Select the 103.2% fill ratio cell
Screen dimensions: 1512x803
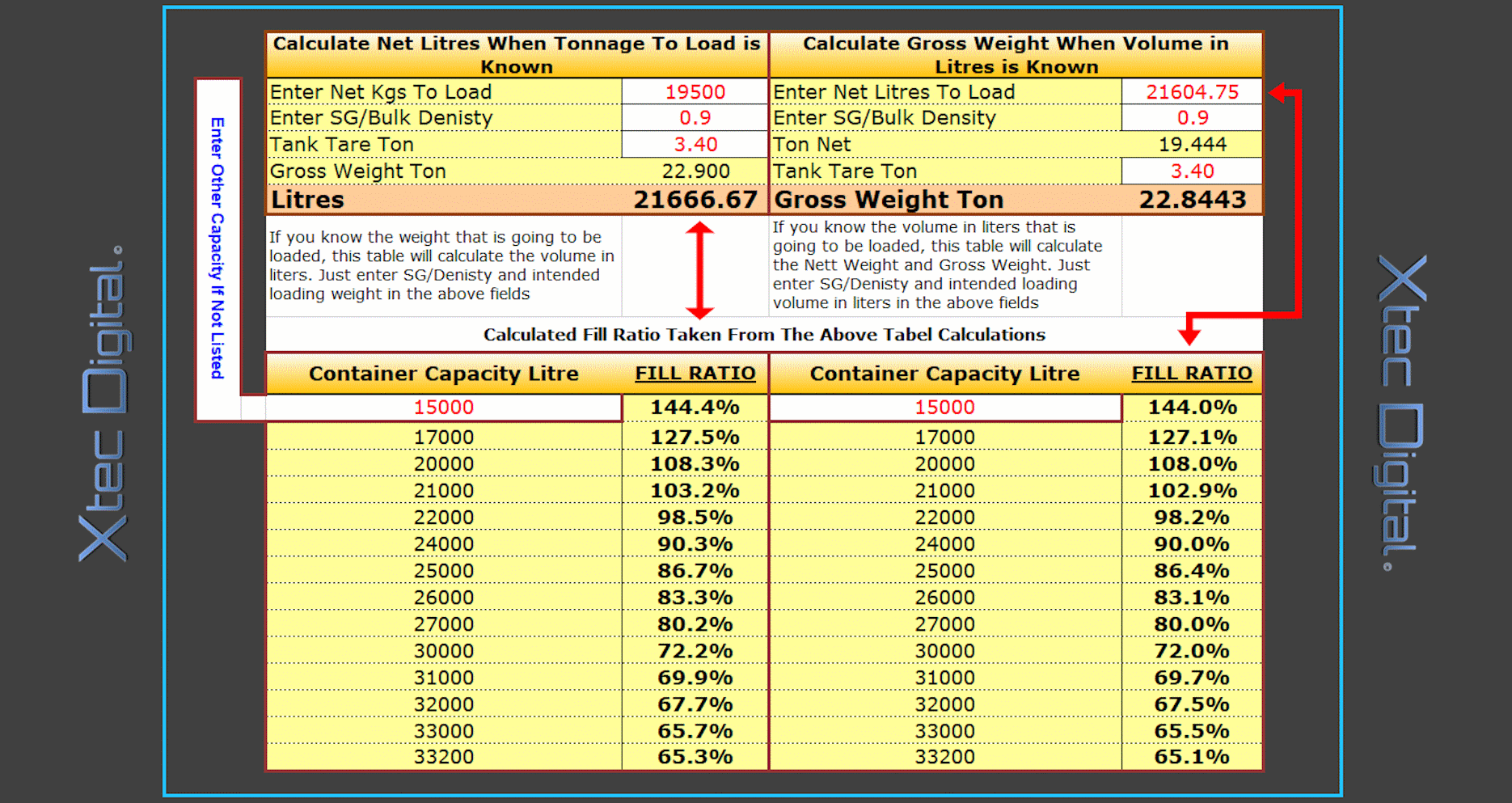coord(695,491)
